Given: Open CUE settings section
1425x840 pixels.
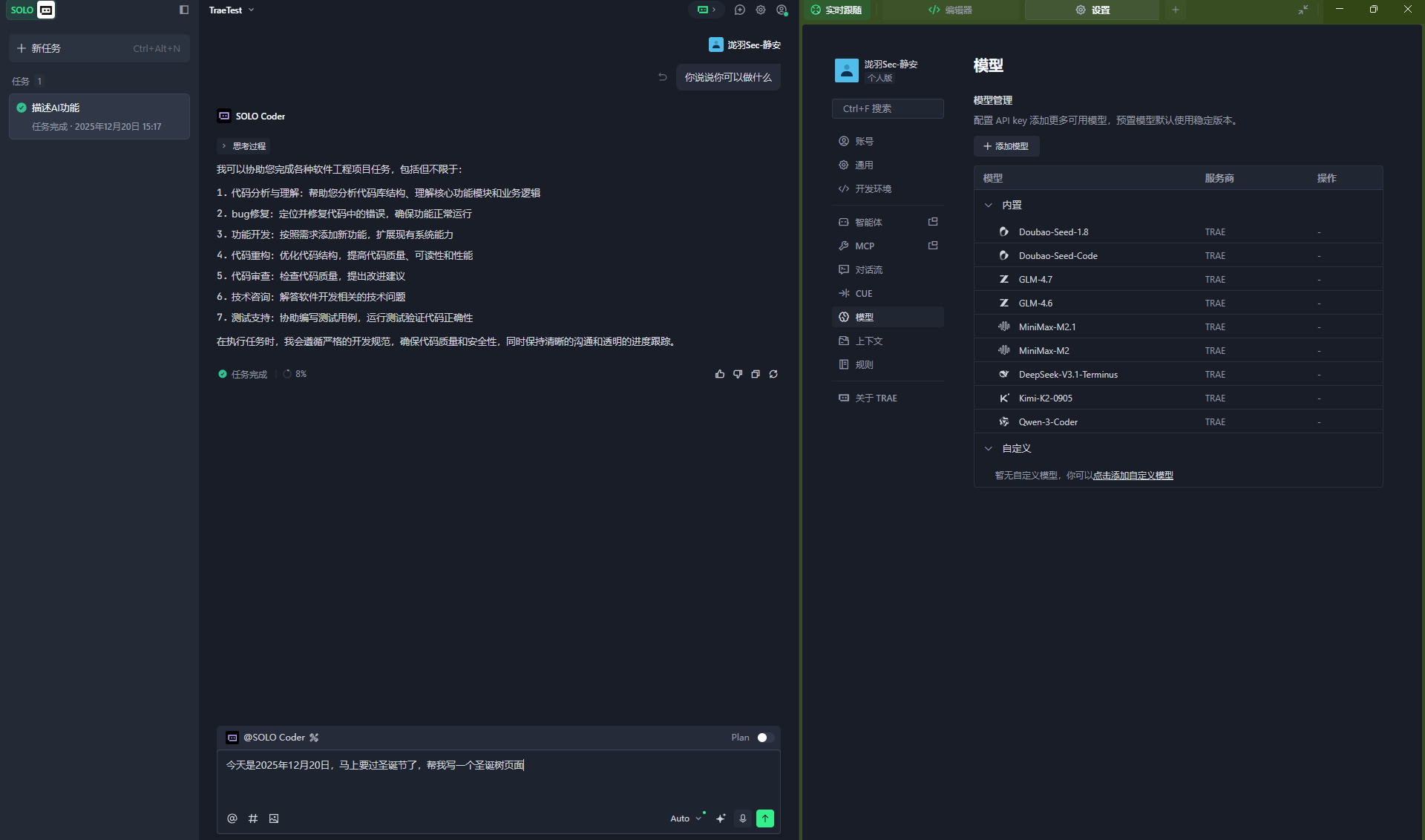Looking at the screenshot, I should click(888, 293).
